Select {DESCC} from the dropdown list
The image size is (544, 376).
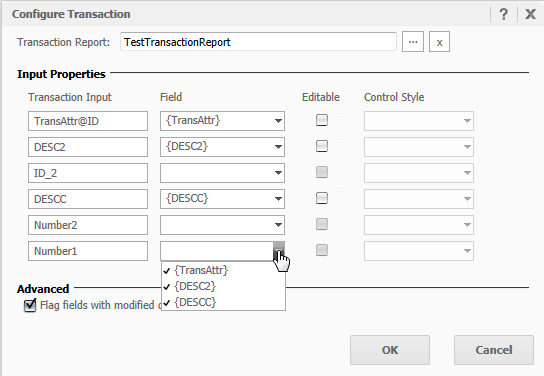tap(223, 302)
